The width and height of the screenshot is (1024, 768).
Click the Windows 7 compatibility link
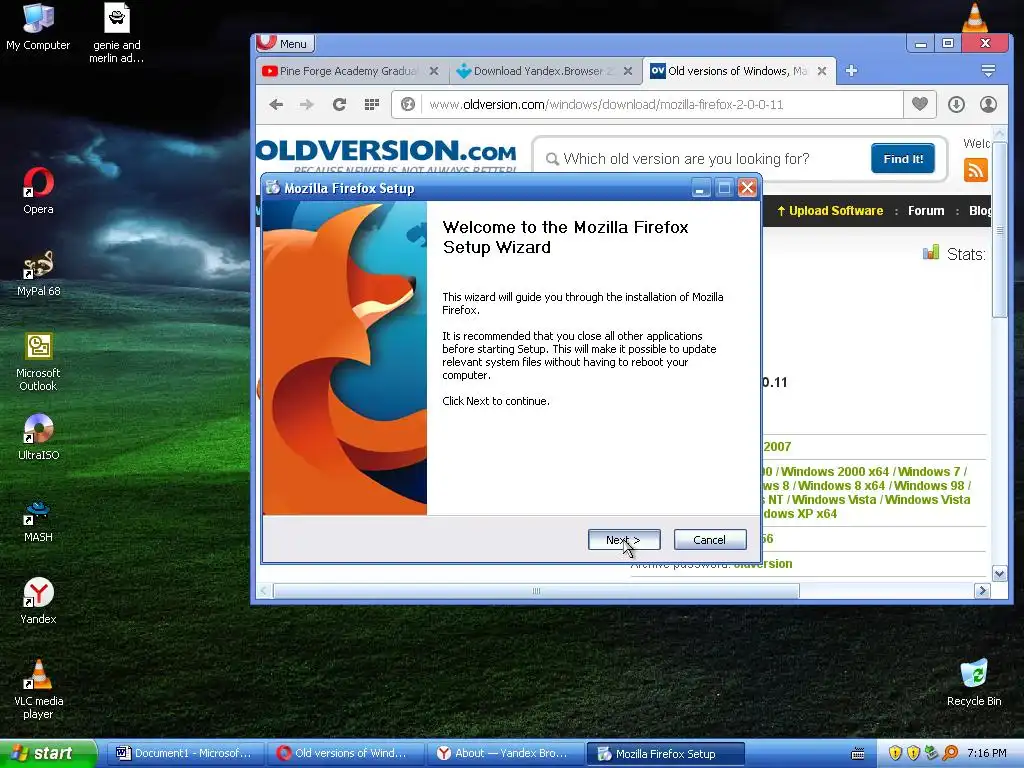(929, 472)
